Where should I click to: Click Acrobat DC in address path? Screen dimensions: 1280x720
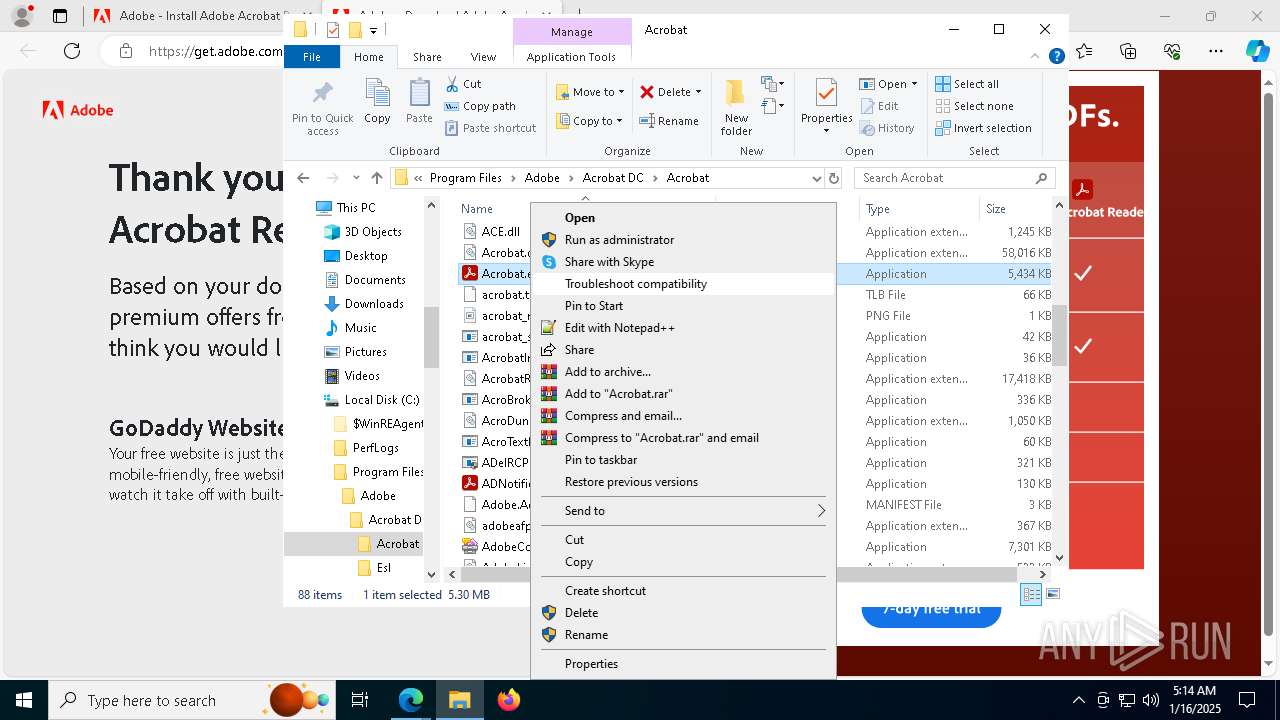pos(613,178)
